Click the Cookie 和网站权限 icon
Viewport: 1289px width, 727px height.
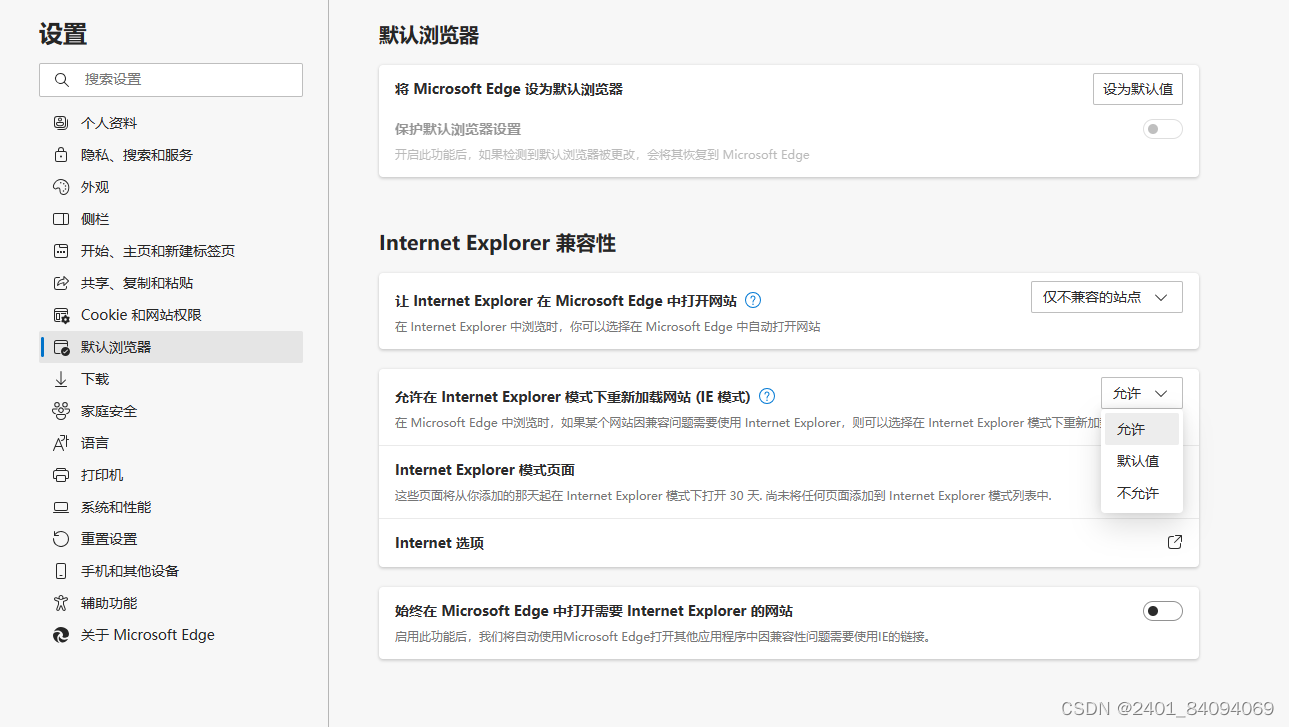pyautogui.click(x=61, y=315)
